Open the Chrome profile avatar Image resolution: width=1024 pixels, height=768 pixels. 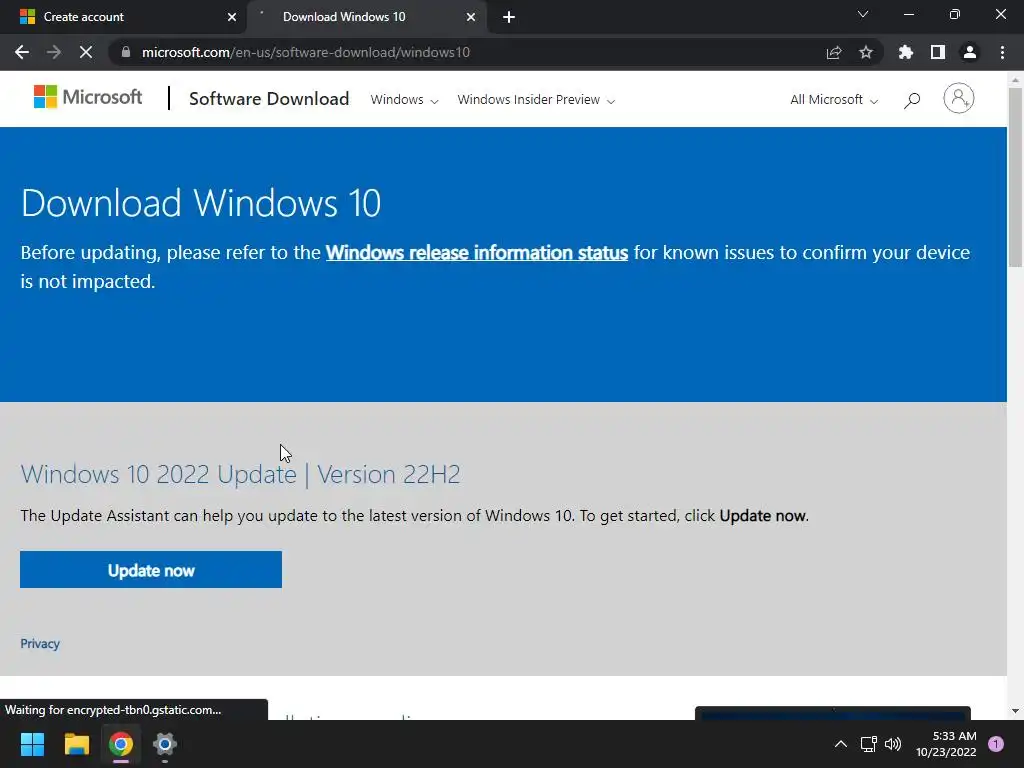(970, 52)
